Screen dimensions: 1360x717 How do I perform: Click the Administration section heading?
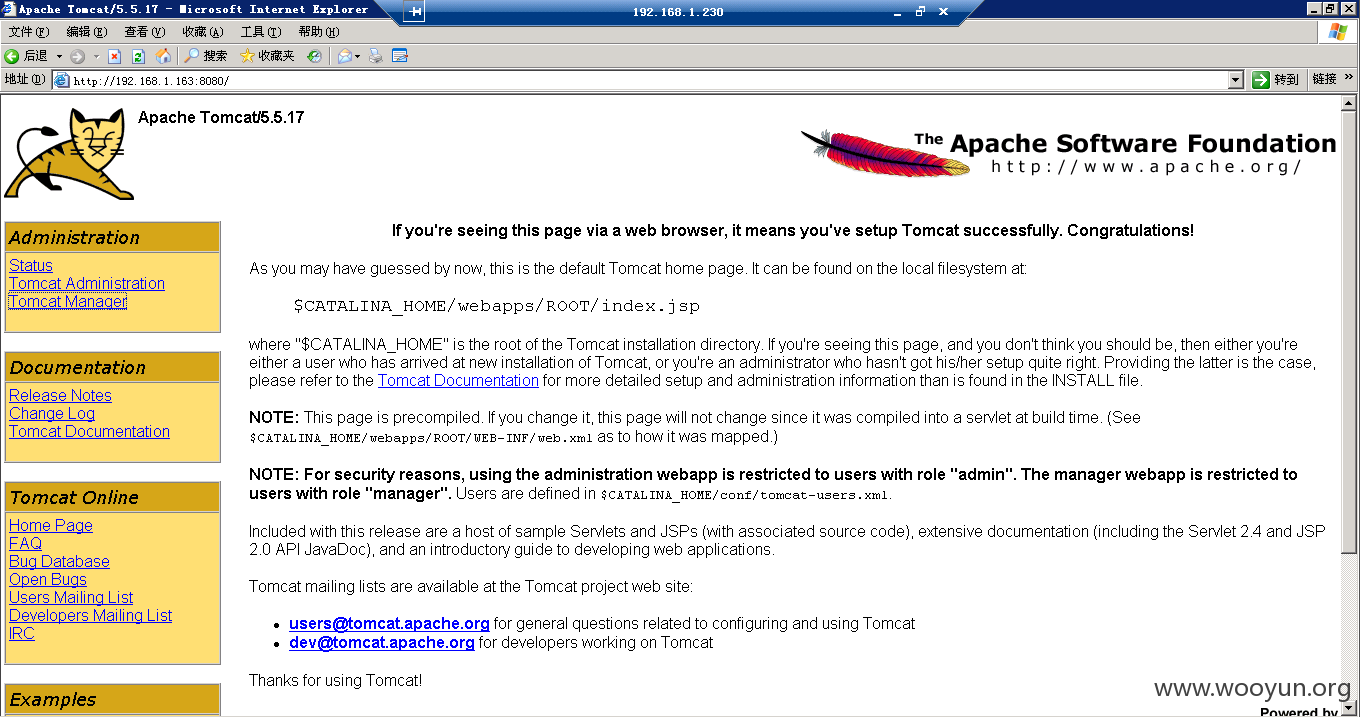click(x=112, y=237)
